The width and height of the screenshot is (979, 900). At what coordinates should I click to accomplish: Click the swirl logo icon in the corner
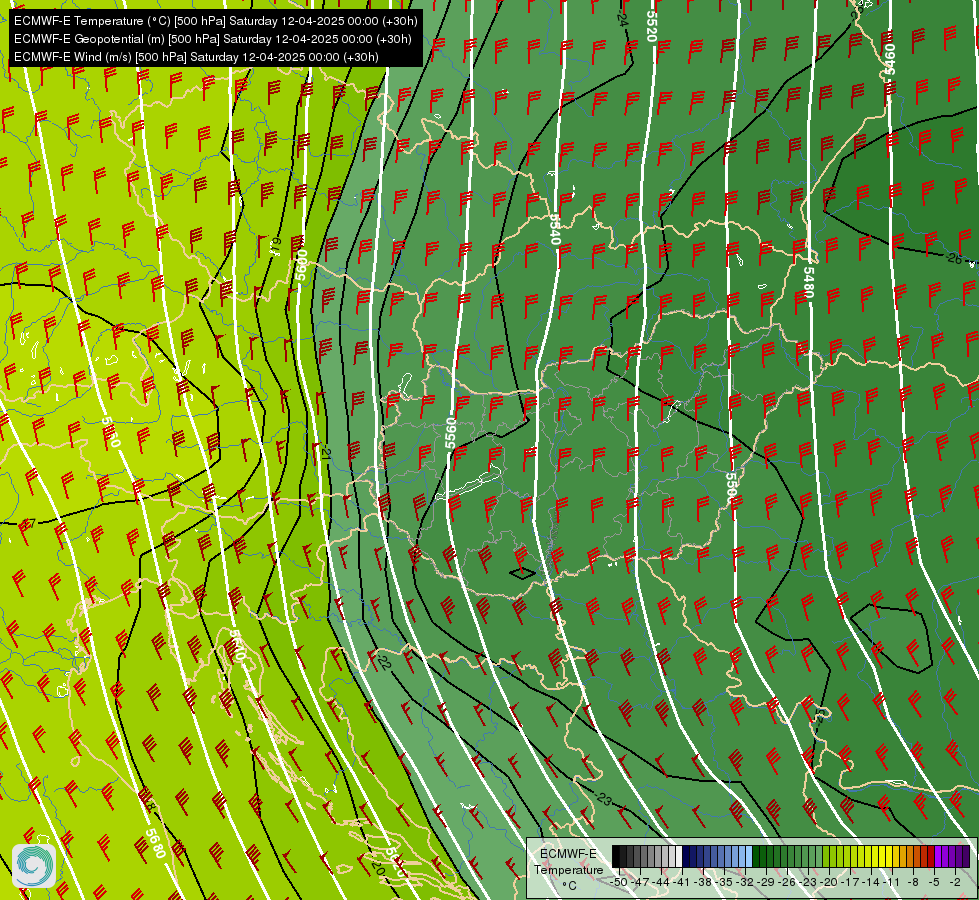coord(34,866)
